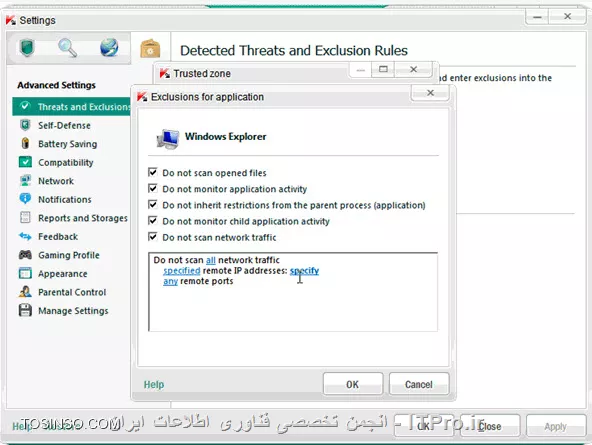592x445 pixels.
Task: Click the Parental Control person icon
Action: 25,291
